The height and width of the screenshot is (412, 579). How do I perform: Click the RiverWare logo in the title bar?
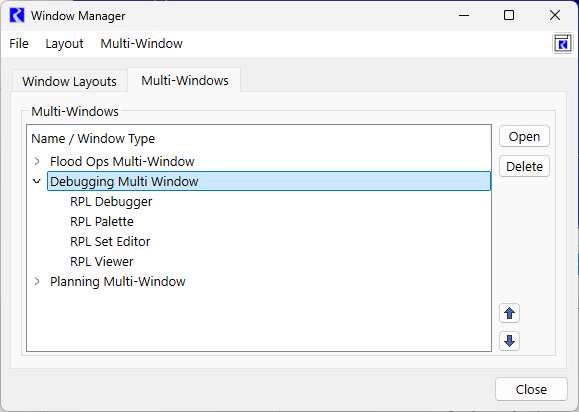point(17,16)
